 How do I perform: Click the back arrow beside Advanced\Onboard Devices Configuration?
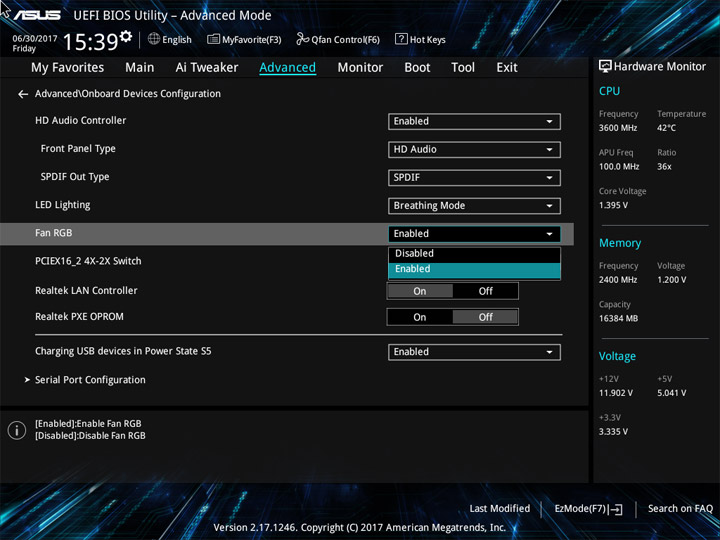click(x=23, y=94)
